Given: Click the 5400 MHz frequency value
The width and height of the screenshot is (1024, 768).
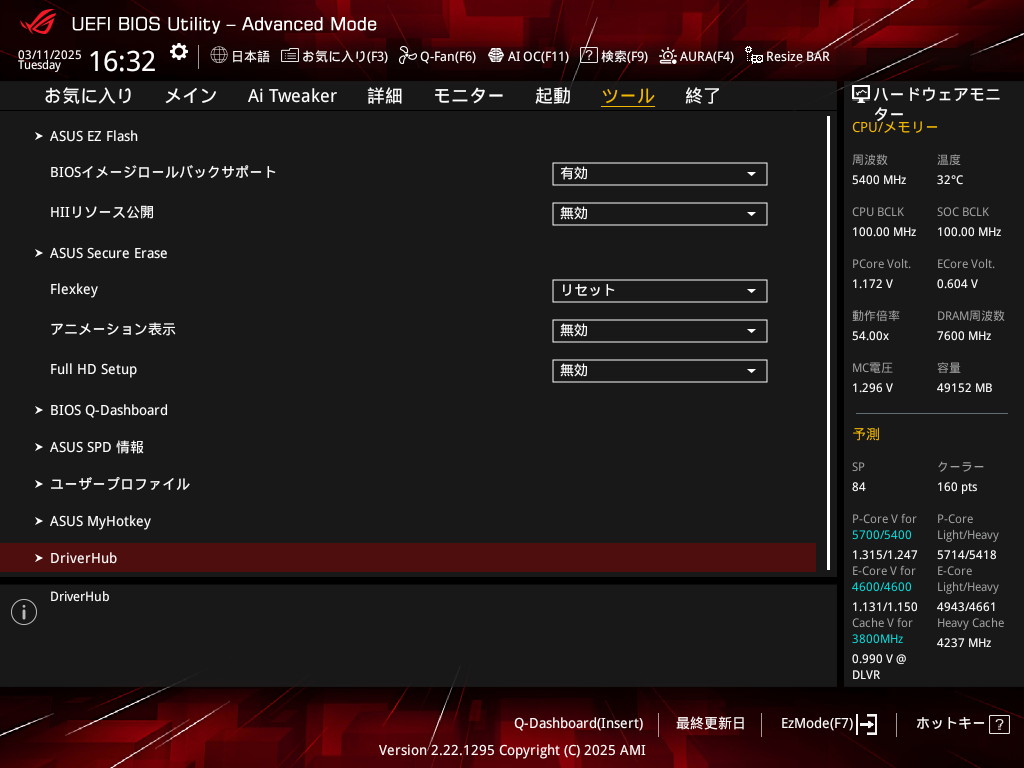Looking at the screenshot, I should (x=879, y=180).
